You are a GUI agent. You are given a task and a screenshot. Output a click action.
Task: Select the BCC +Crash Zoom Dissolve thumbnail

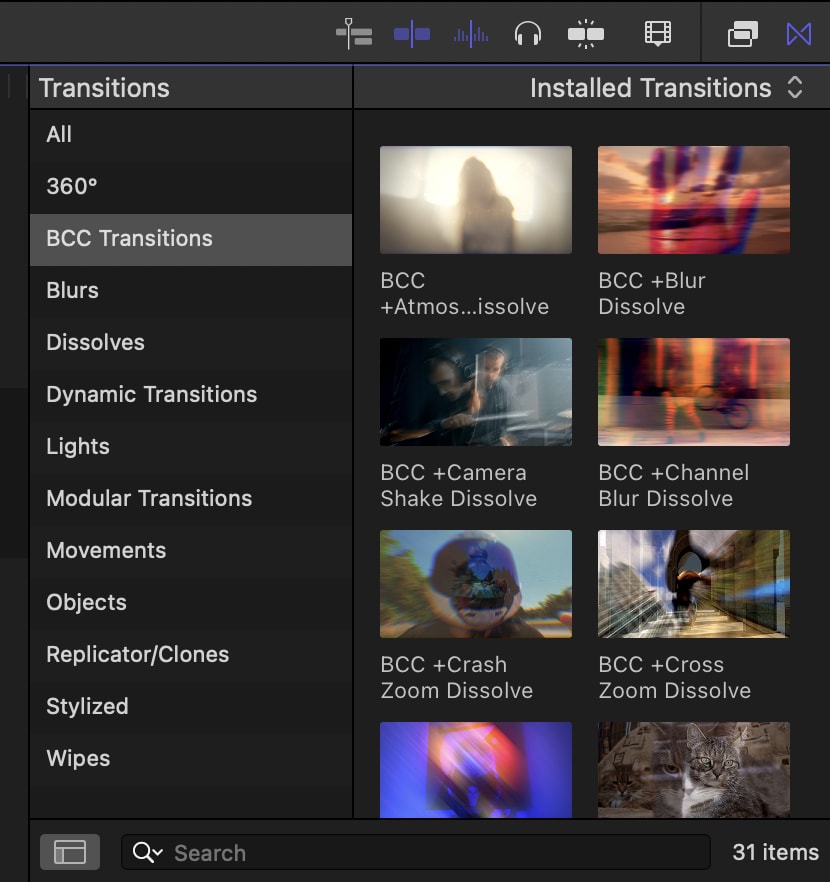coord(476,584)
